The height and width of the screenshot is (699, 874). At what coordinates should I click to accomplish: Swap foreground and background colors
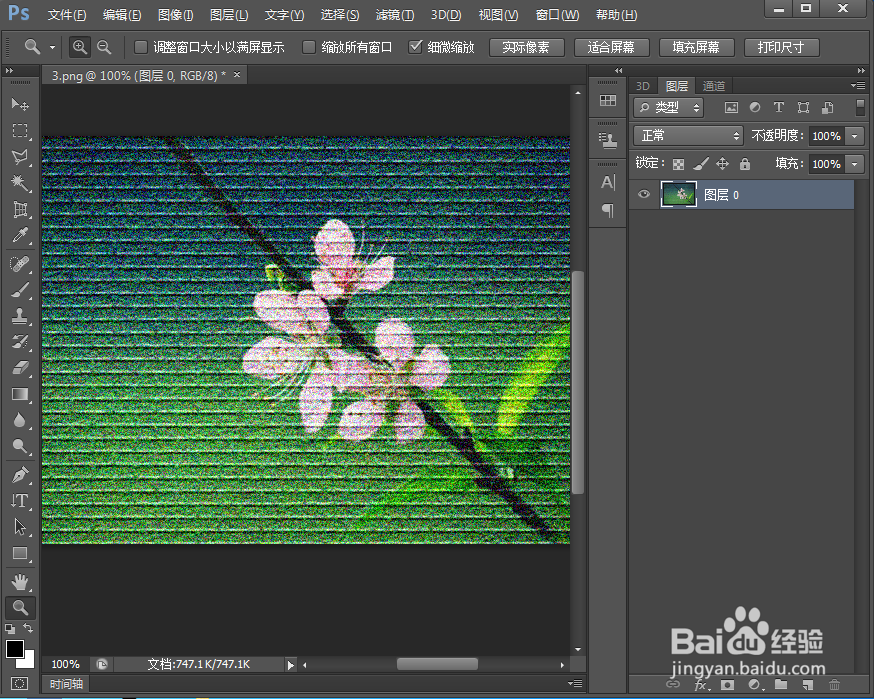(28, 628)
